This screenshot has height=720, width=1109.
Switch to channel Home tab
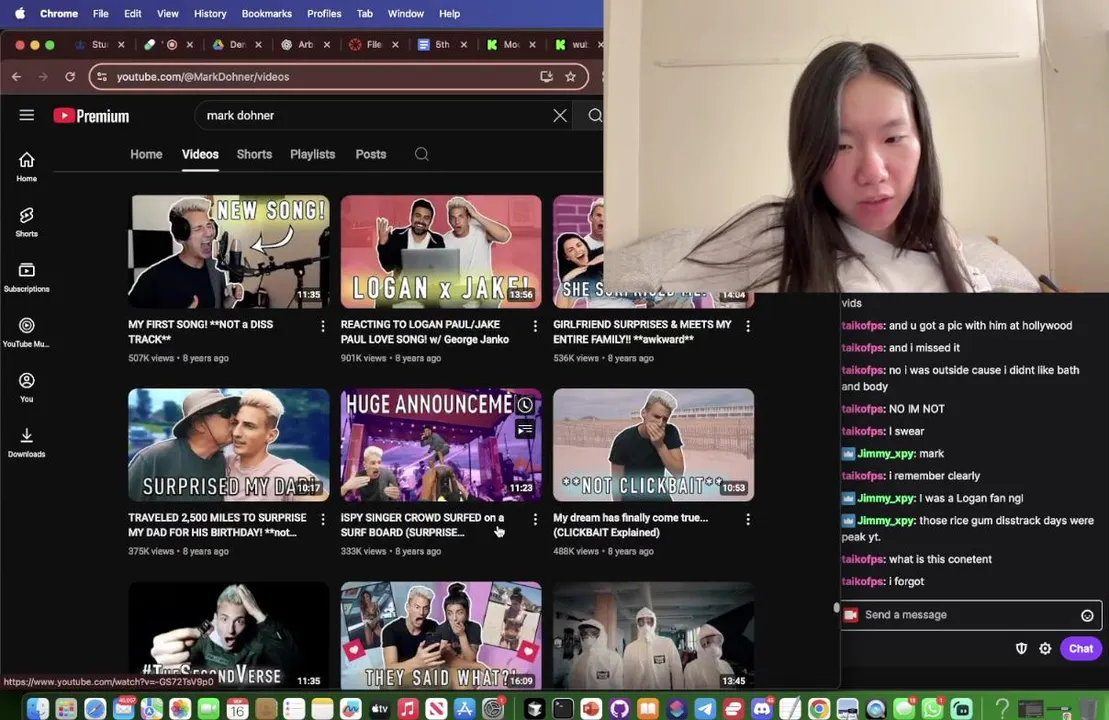pyautogui.click(x=146, y=154)
